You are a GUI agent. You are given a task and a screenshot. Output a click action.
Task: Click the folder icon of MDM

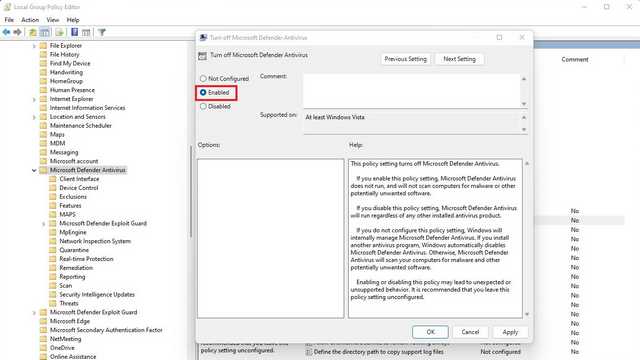pyautogui.click(x=43, y=143)
